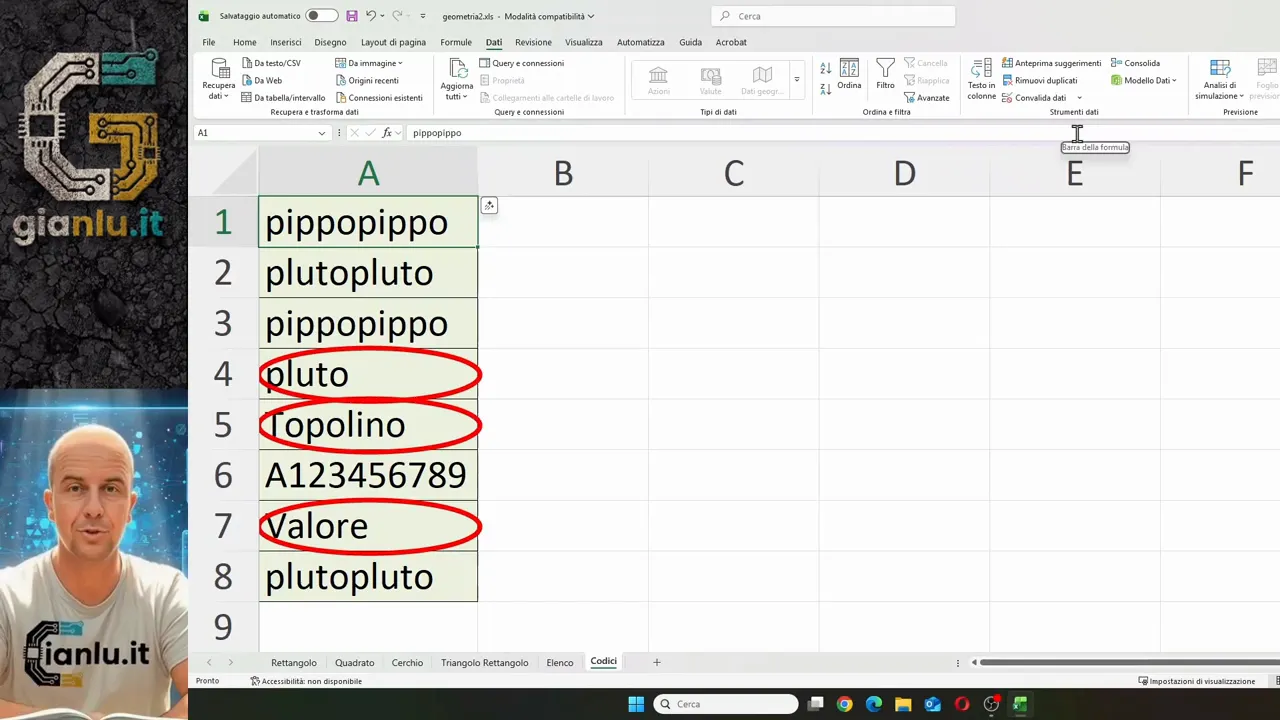Switch to the Rettangolo sheet tab
This screenshot has height=720, width=1280.
[294, 663]
